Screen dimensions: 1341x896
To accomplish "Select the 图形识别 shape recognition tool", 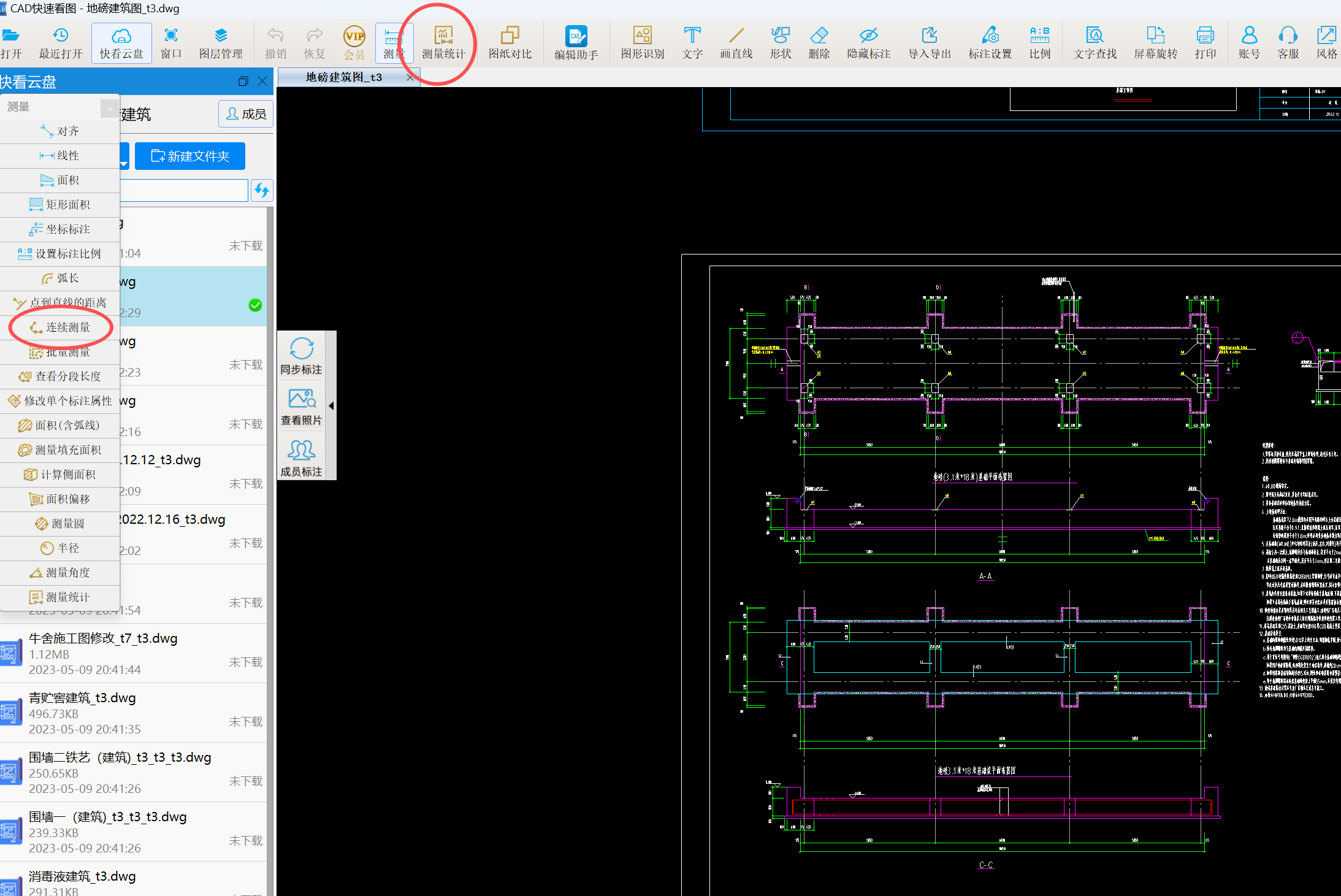I will point(642,43).
